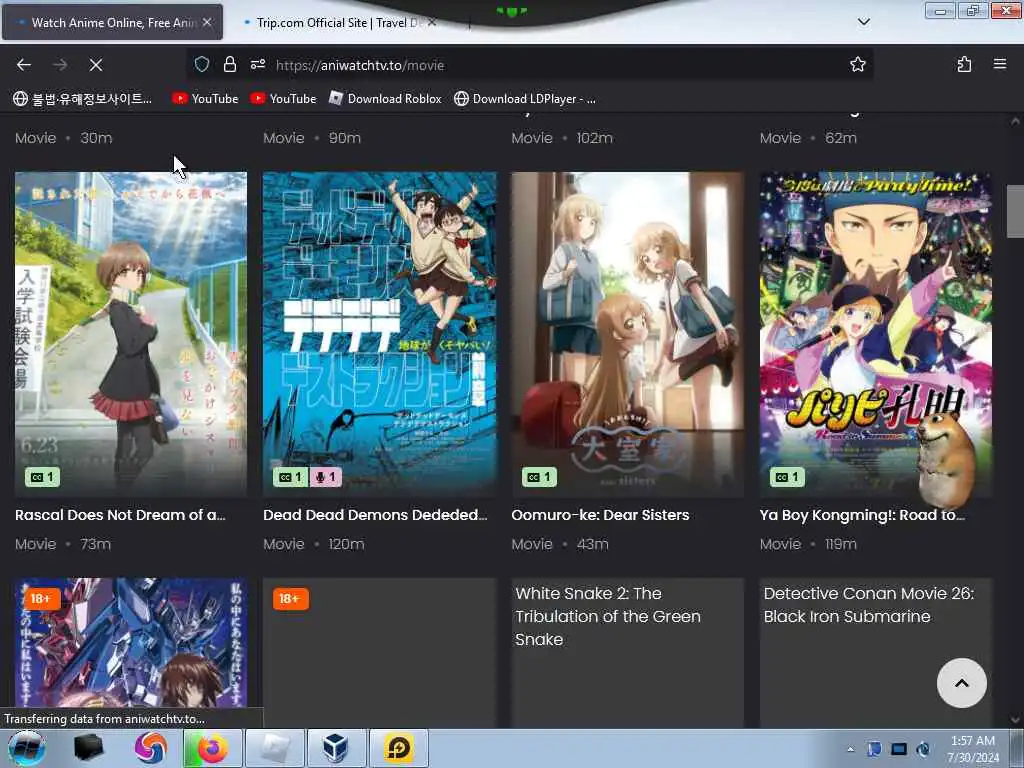Screen dimensions: 1024x768
Task: Open Dead Dead Demons Dededede poster
Action: pos(379,333)
